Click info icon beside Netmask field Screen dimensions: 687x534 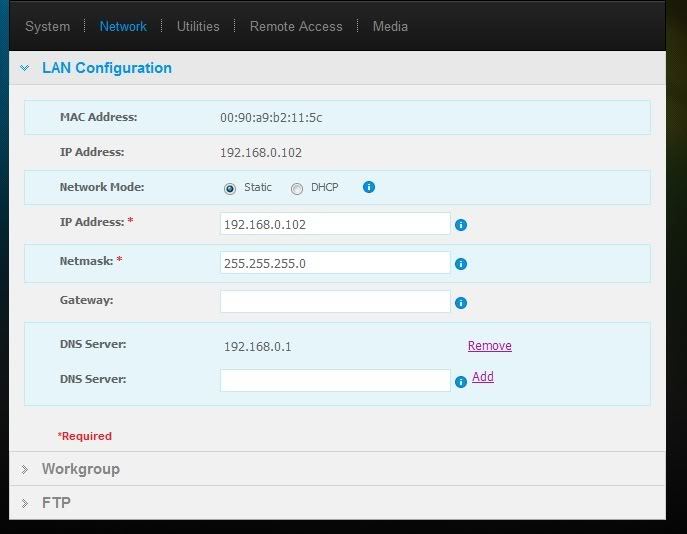pyautogui.click(x=460, y=264)
